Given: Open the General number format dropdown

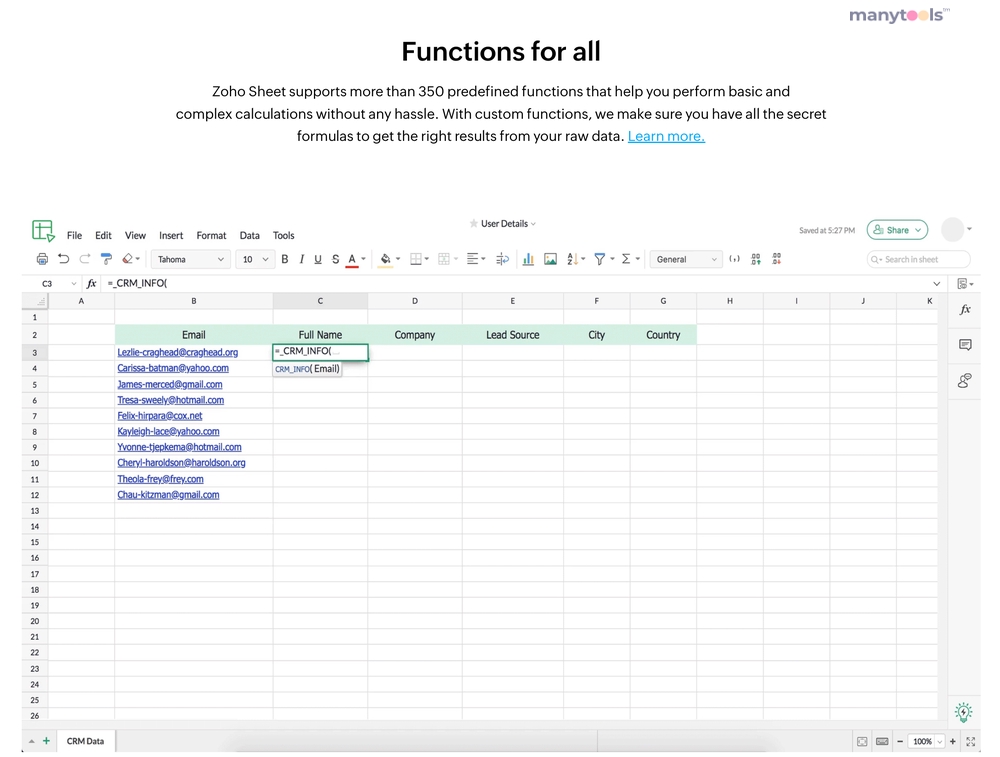Looking at the screenshot, I should (686, 260).
